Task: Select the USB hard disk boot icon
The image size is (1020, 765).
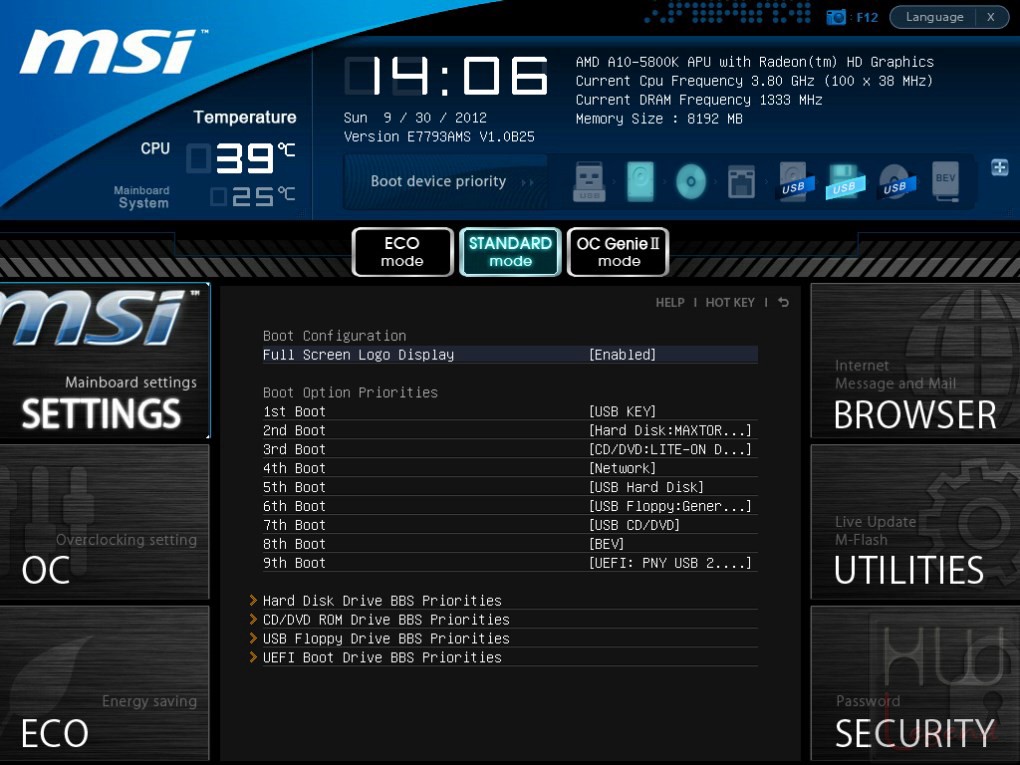Action: tap(793, 181)
